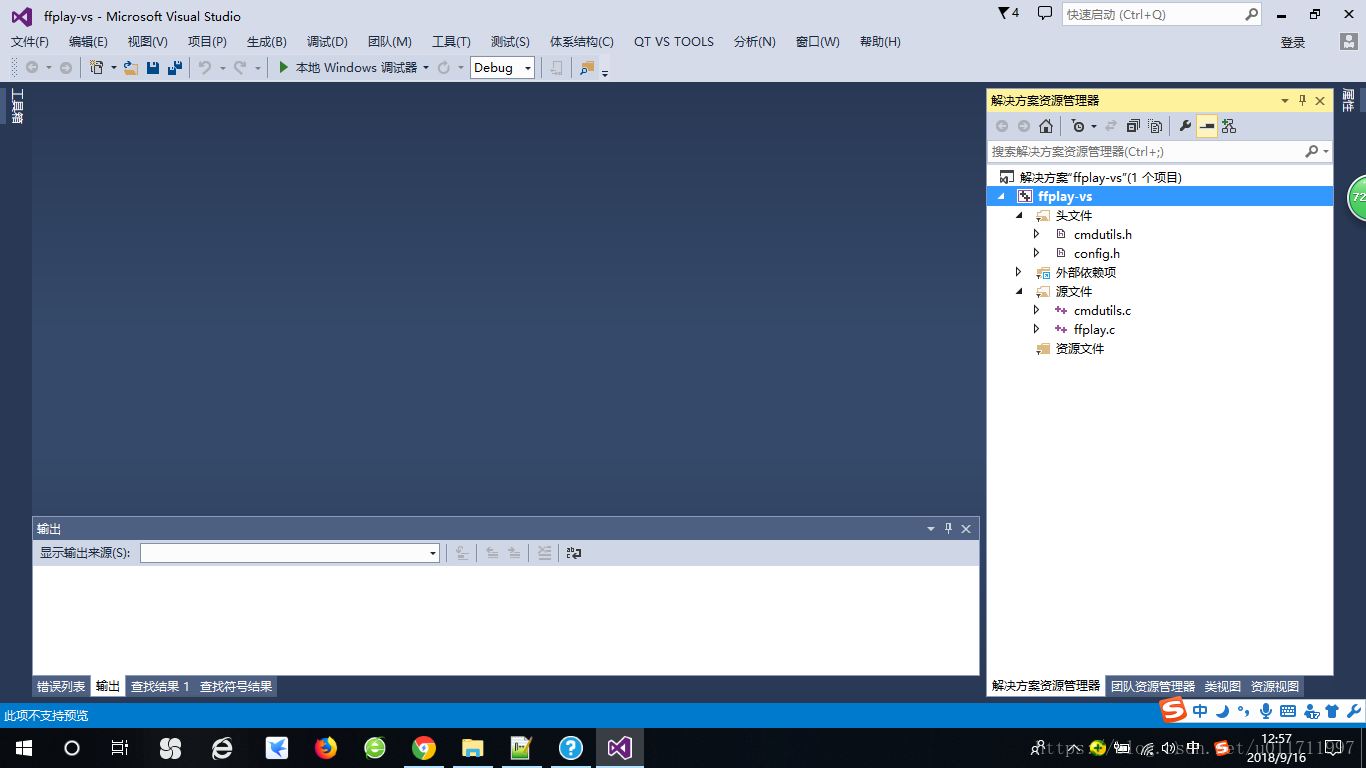Toggle word wrap in Output panel

[574, 553]
